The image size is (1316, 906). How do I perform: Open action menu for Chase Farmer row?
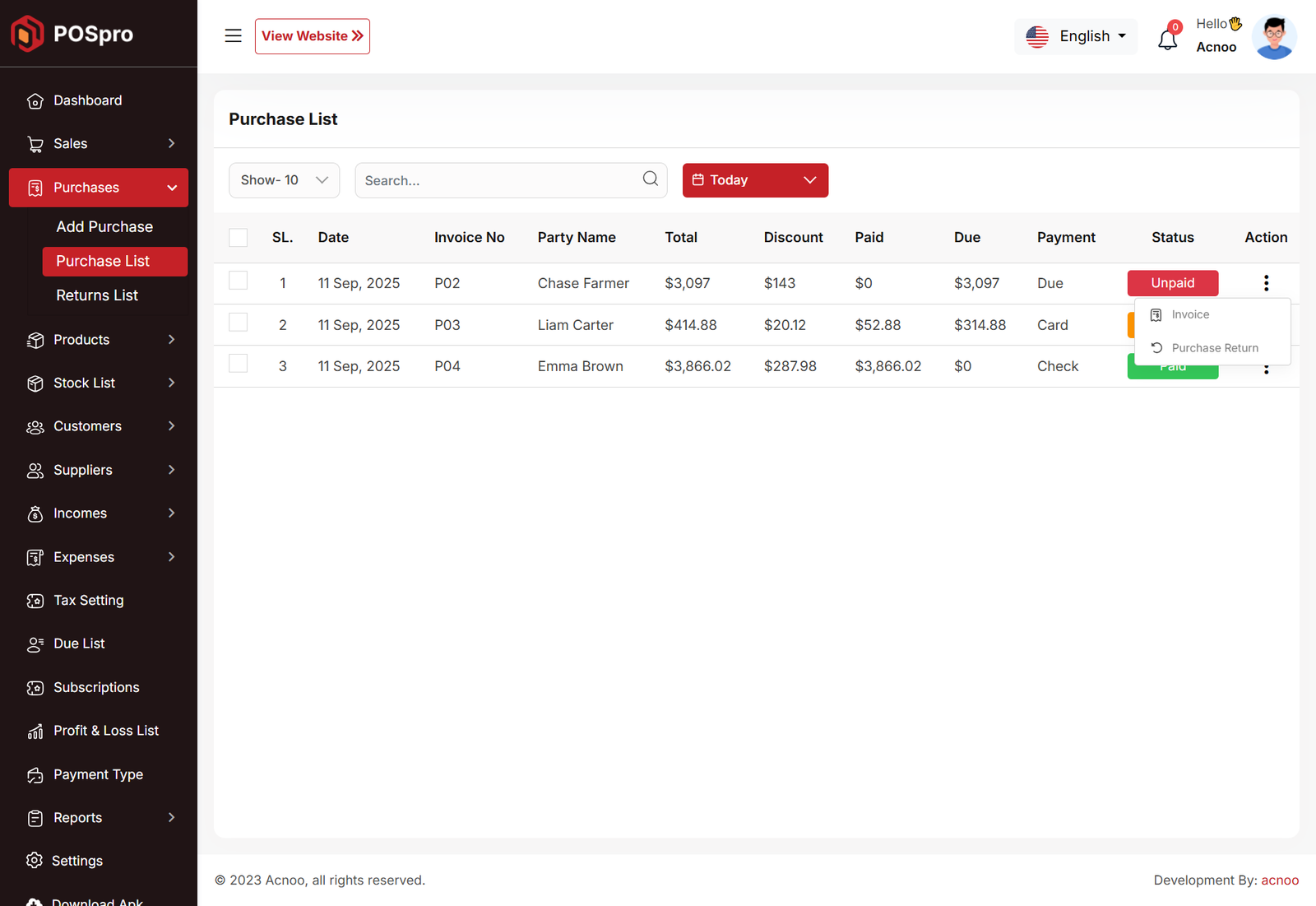tap(1266, 283)
